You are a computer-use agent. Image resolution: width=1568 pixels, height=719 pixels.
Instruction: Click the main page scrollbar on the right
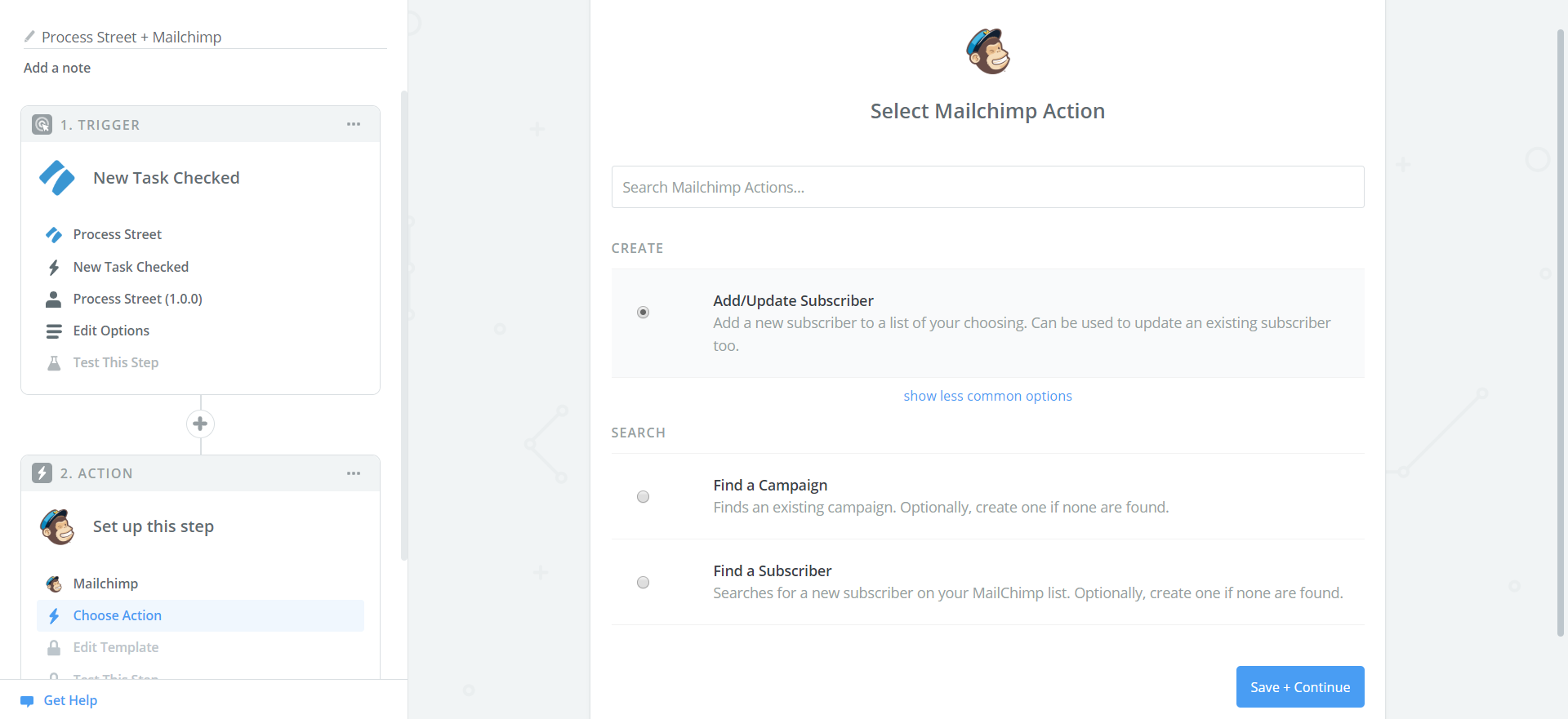click(x=1561, y=333)
